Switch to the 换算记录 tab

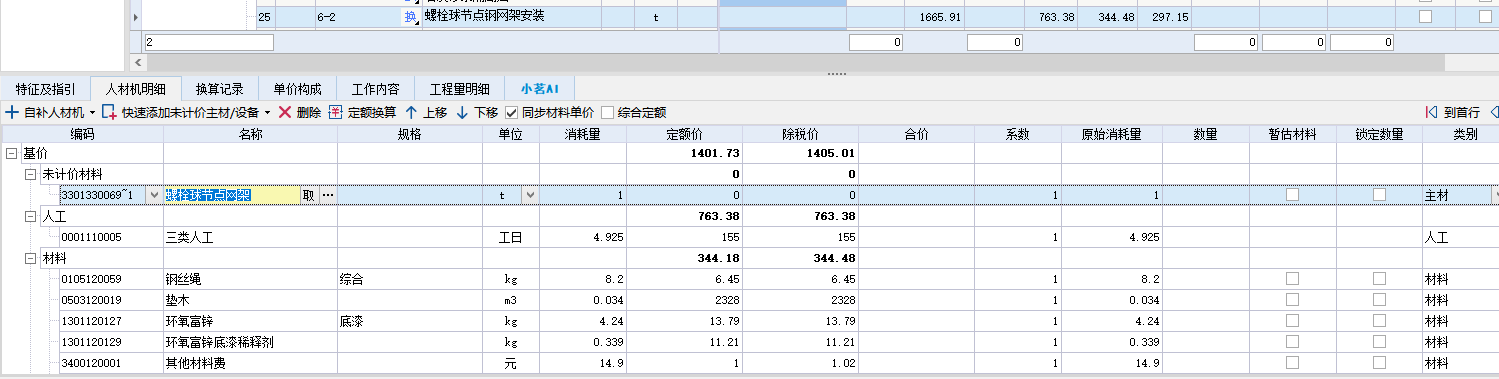pos(220,88)
